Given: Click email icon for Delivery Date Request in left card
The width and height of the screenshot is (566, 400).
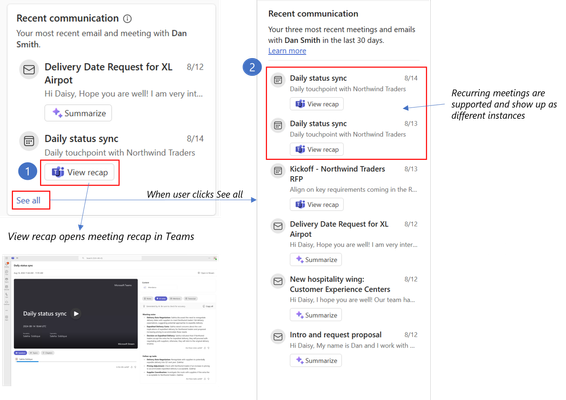Looking at the screenshot, I should [29, 69].
